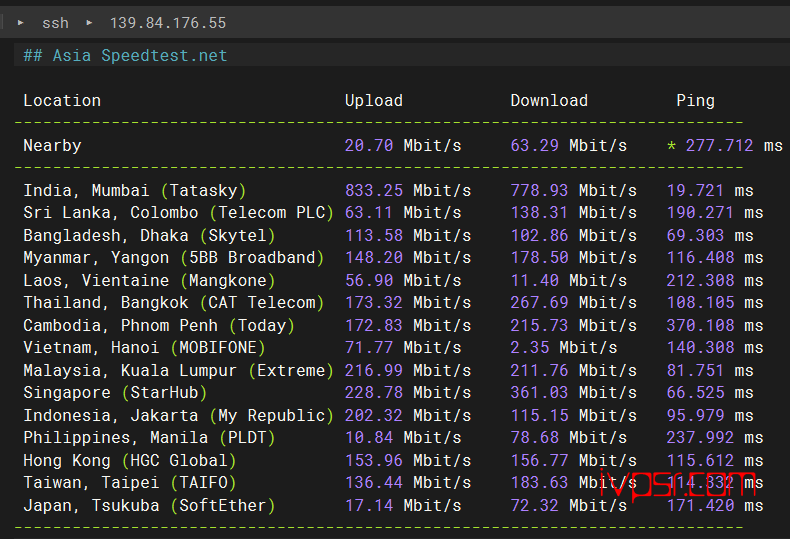This screenshot has height=539, width=790.
Task: Click Taiwan, Taipei (TAIFO) row
Action: (129, 483)
